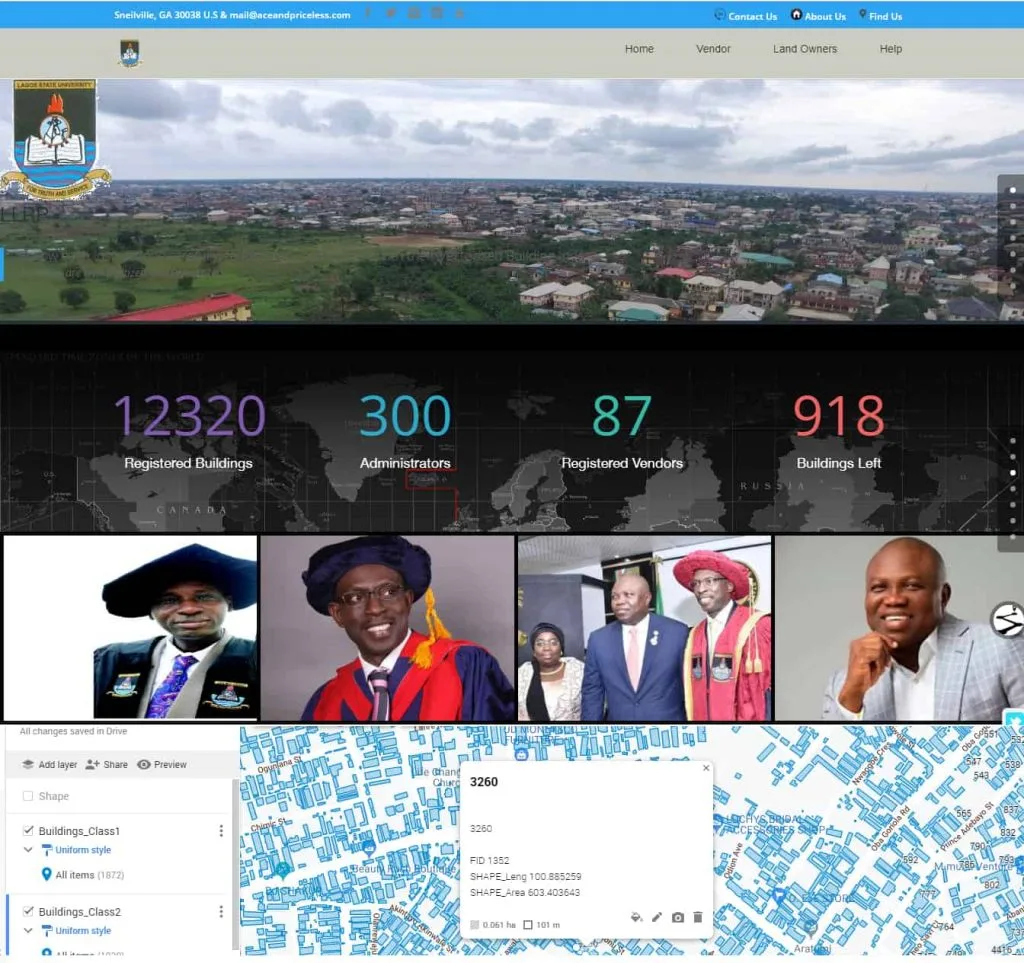1024x963 pixels.
Task: Click the Buildings_Class1 layer name
Action: (x=79, y=830)
